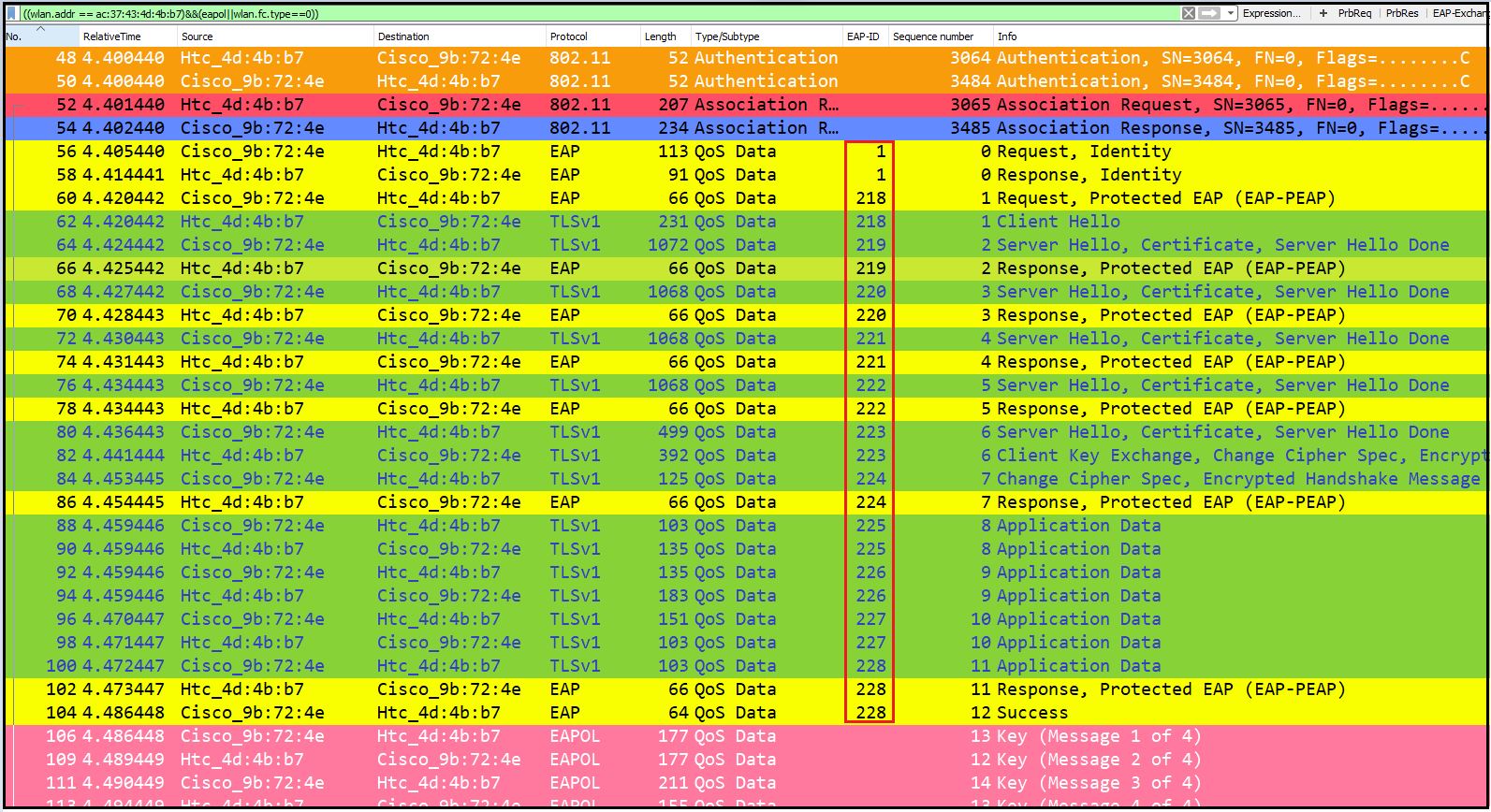Select packet 72 TLSv1 Server Hello row
1491x812 pixels.
[745, 339]
